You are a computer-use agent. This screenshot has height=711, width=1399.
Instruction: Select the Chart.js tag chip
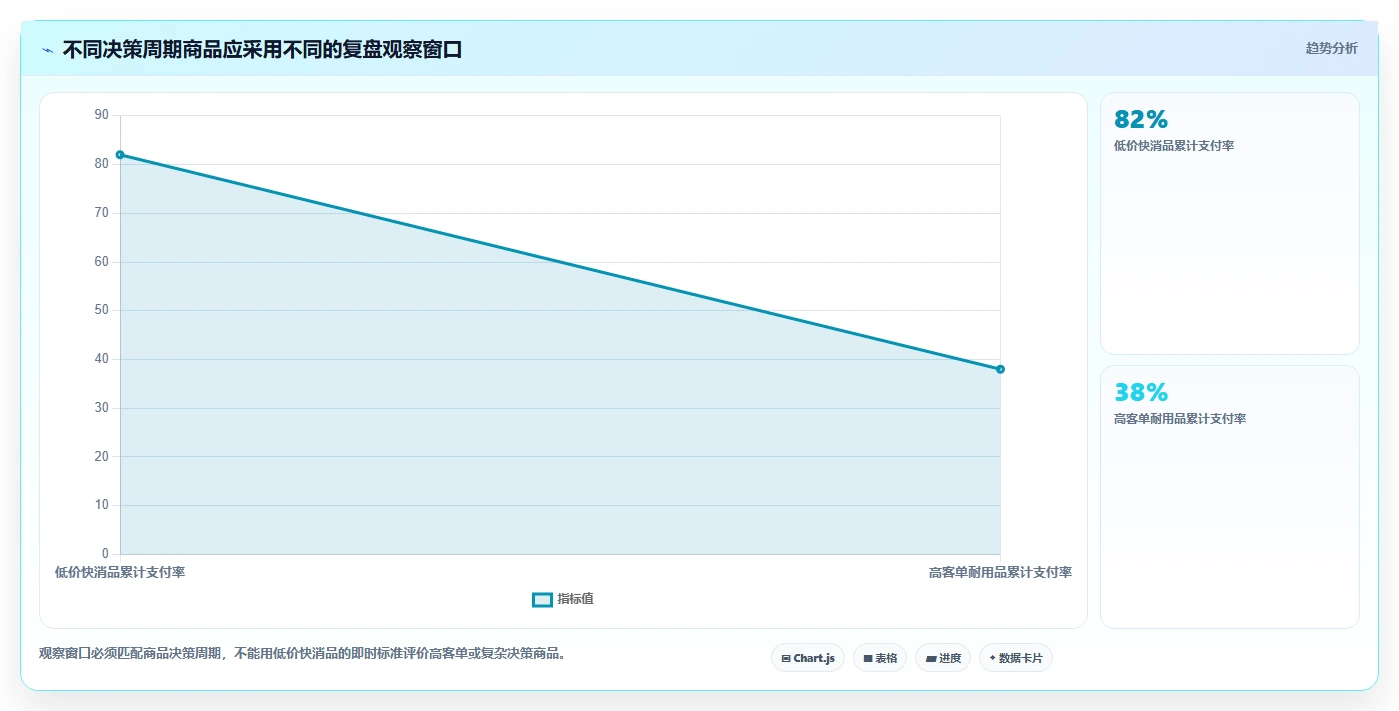808,658
